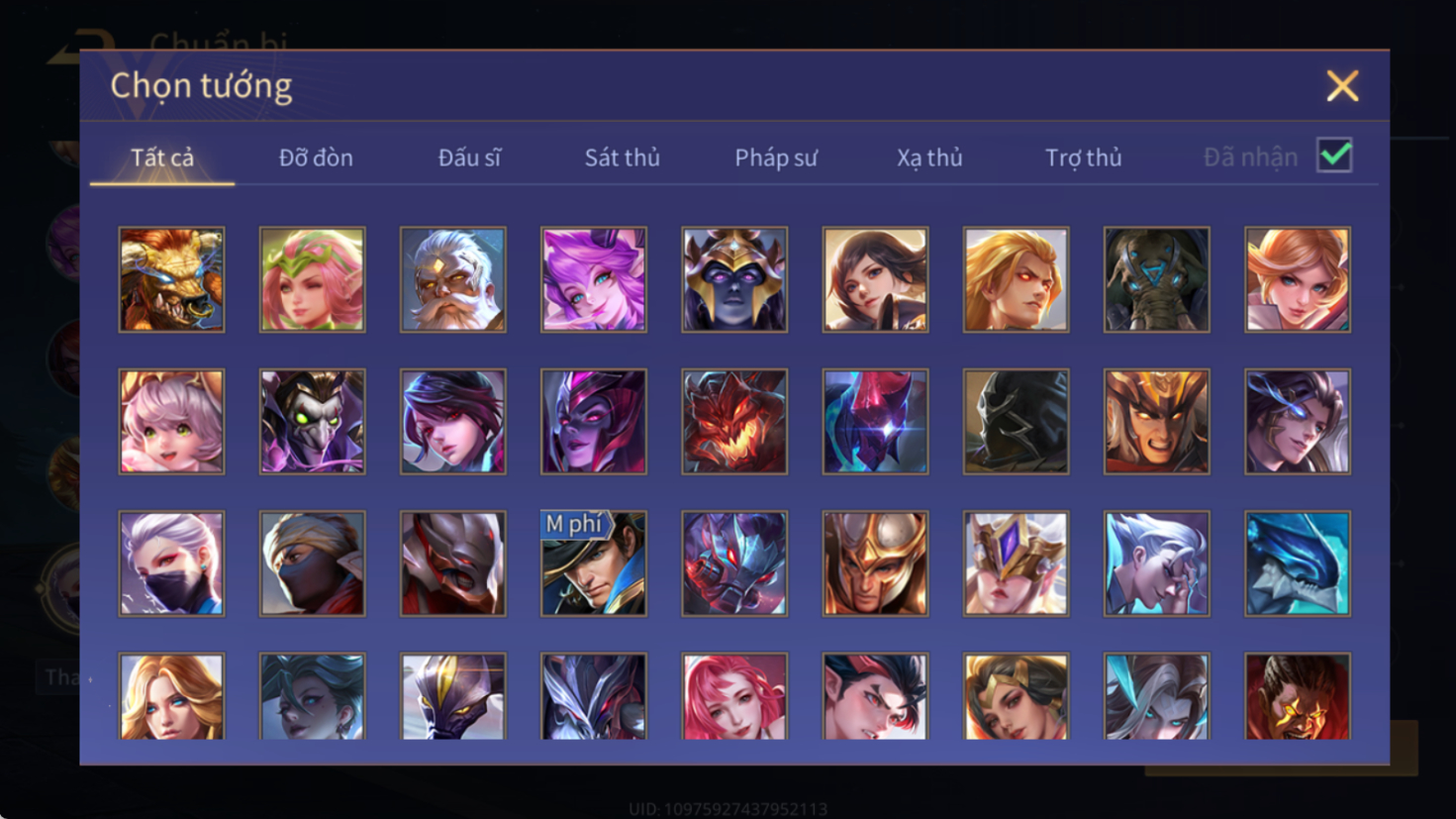This screenshot has width=1456, height=819.
Task: Toggle the 'Đã nhận' checkbox
Action: tap(1334, 155)
